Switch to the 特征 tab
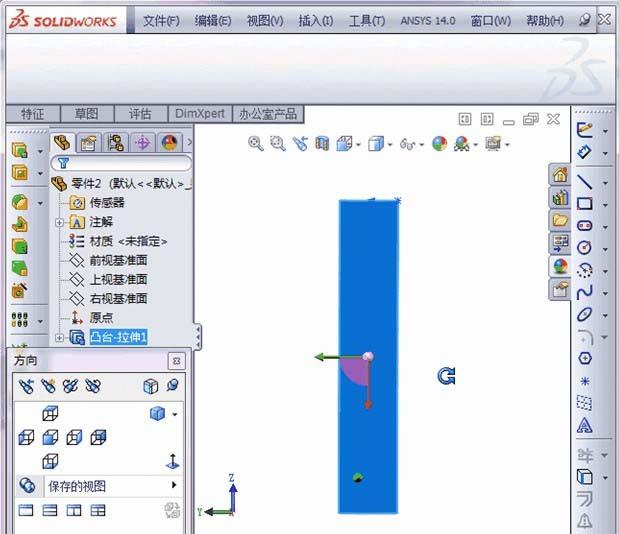 pyautogui.click(x=33, y=114)
